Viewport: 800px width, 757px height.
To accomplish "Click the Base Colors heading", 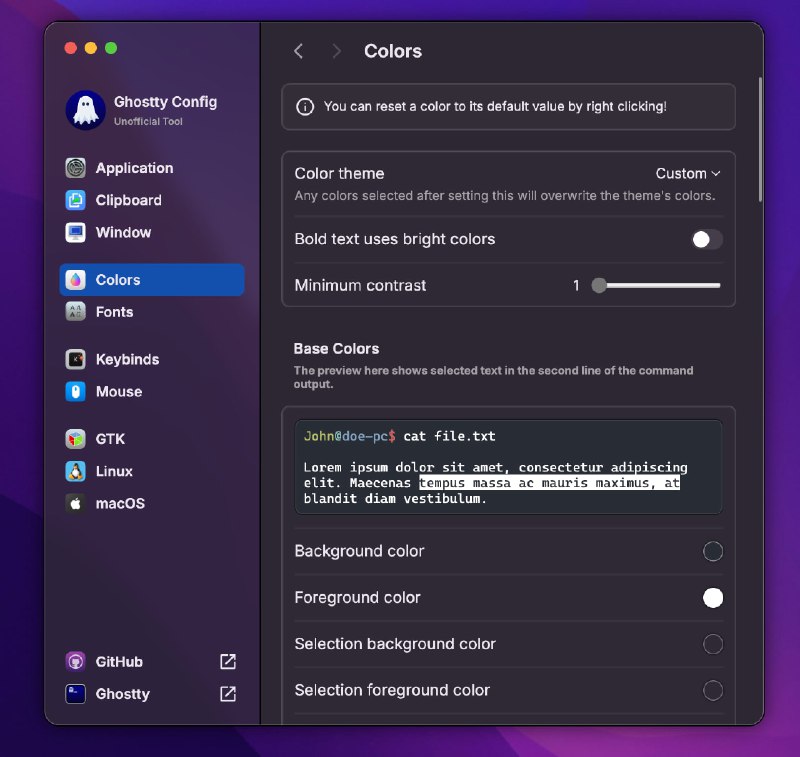I will [336, 348].
